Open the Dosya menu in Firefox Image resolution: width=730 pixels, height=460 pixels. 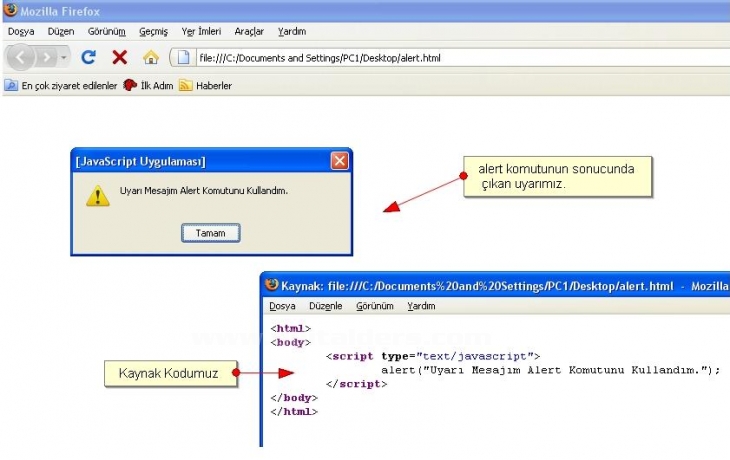click(x=21, y=32)
